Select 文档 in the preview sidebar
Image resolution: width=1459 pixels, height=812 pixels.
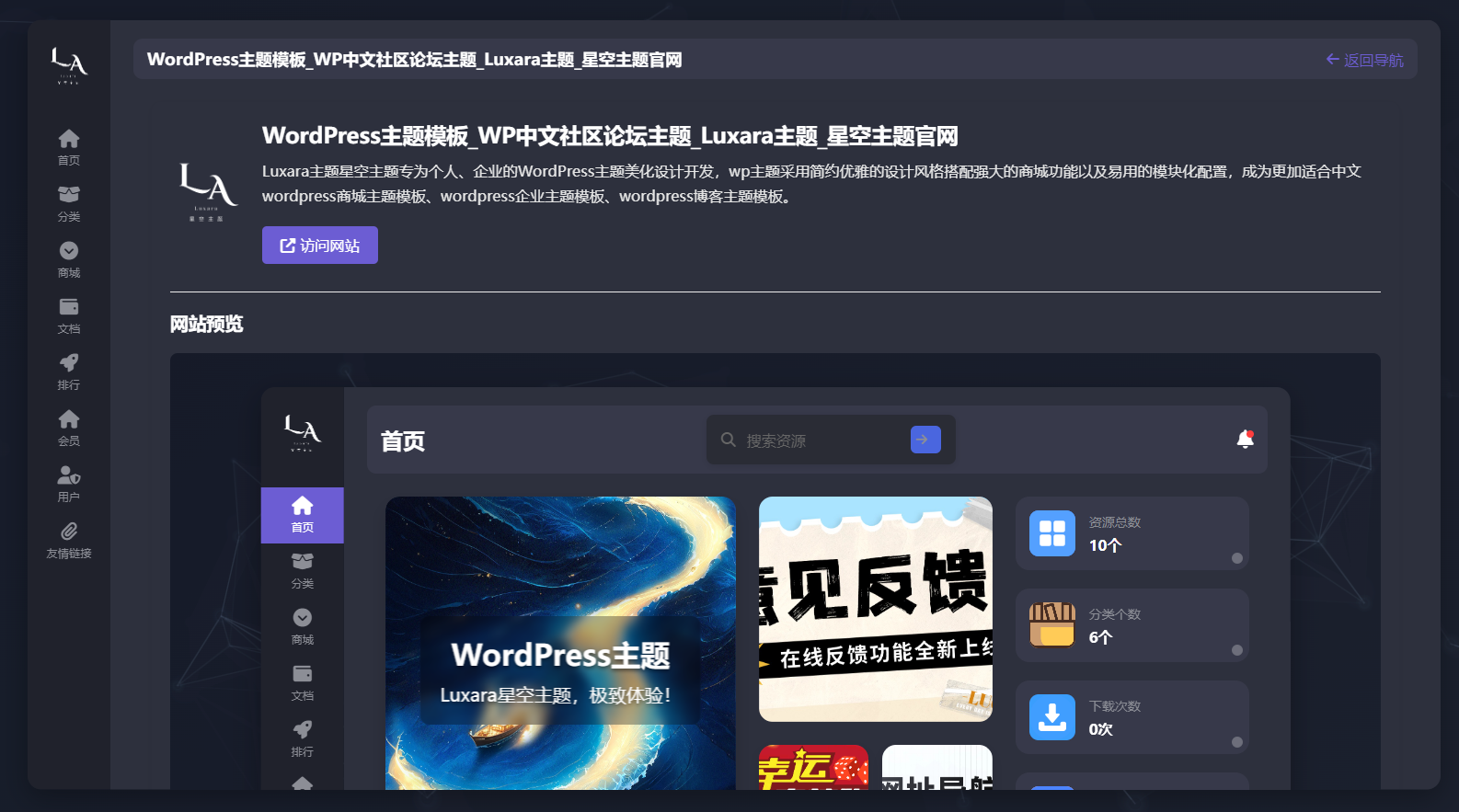303,683
